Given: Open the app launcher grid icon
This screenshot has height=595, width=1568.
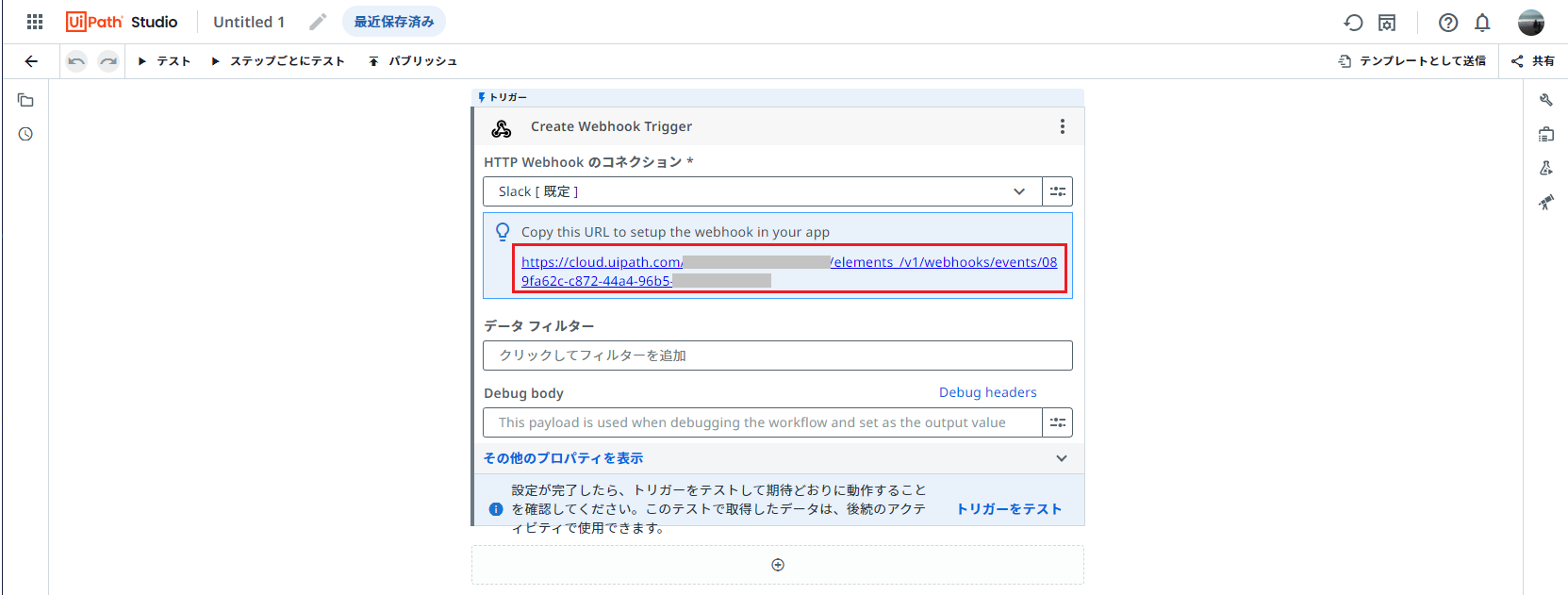Looking at the screenshot, I should [35, 22].
